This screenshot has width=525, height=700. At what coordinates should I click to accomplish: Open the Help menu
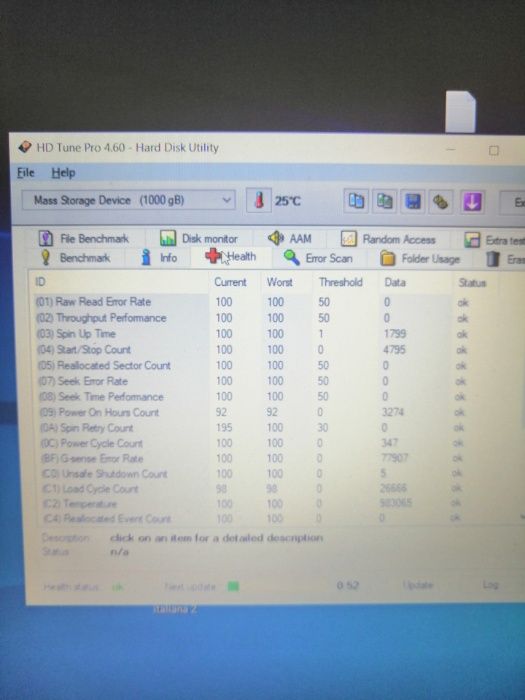point(63,173)
